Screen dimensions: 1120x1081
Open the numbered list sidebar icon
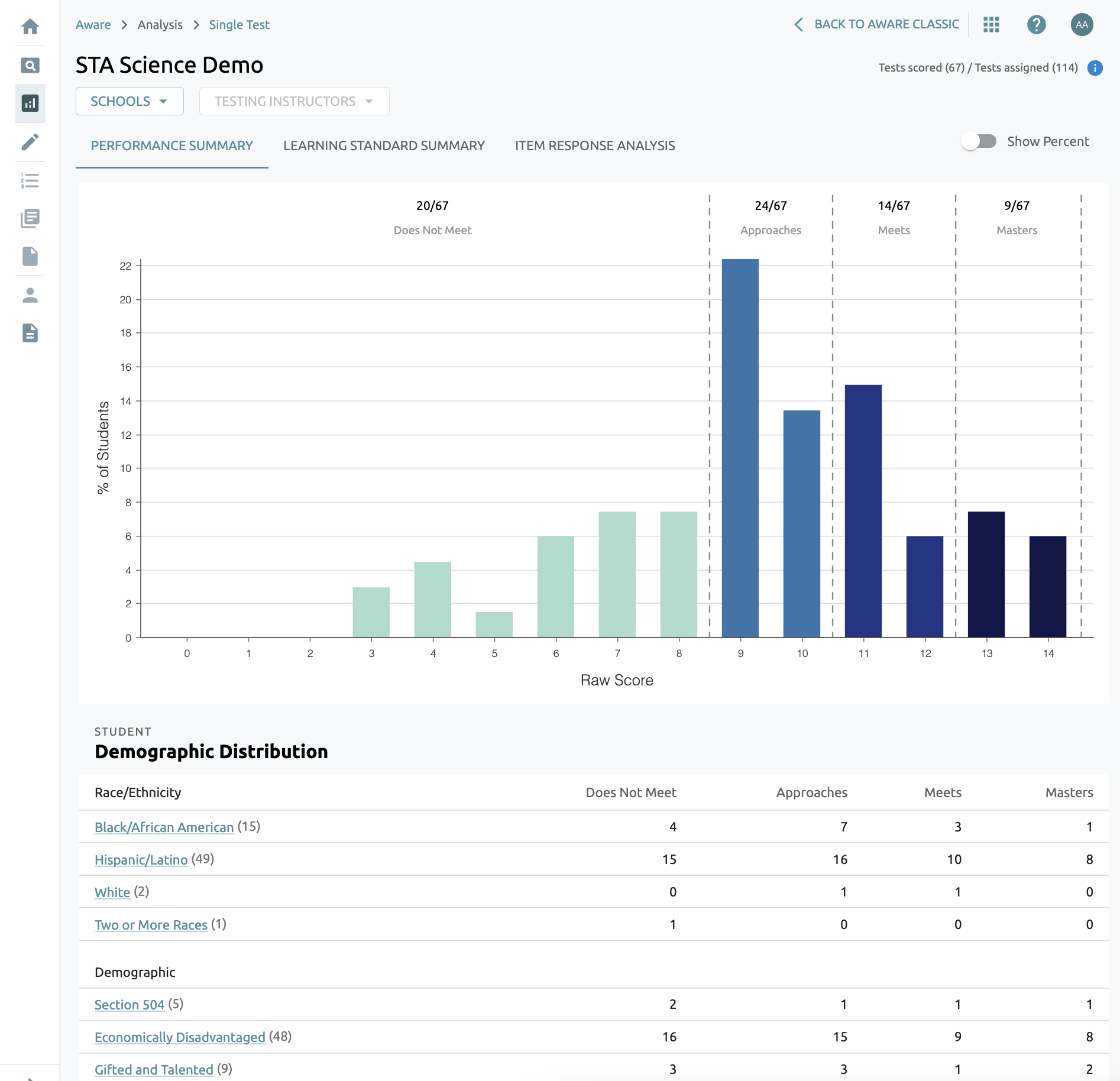point(30,180)
